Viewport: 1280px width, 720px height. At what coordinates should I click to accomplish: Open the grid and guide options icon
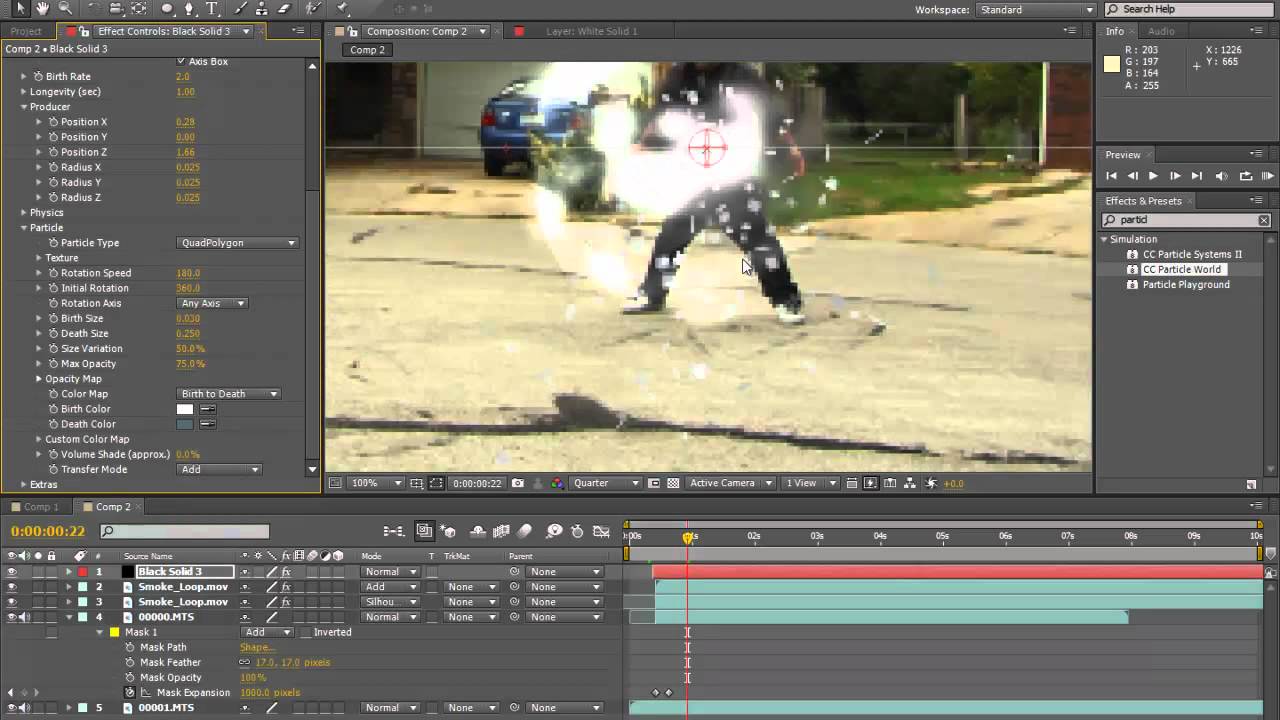[417, 483]
